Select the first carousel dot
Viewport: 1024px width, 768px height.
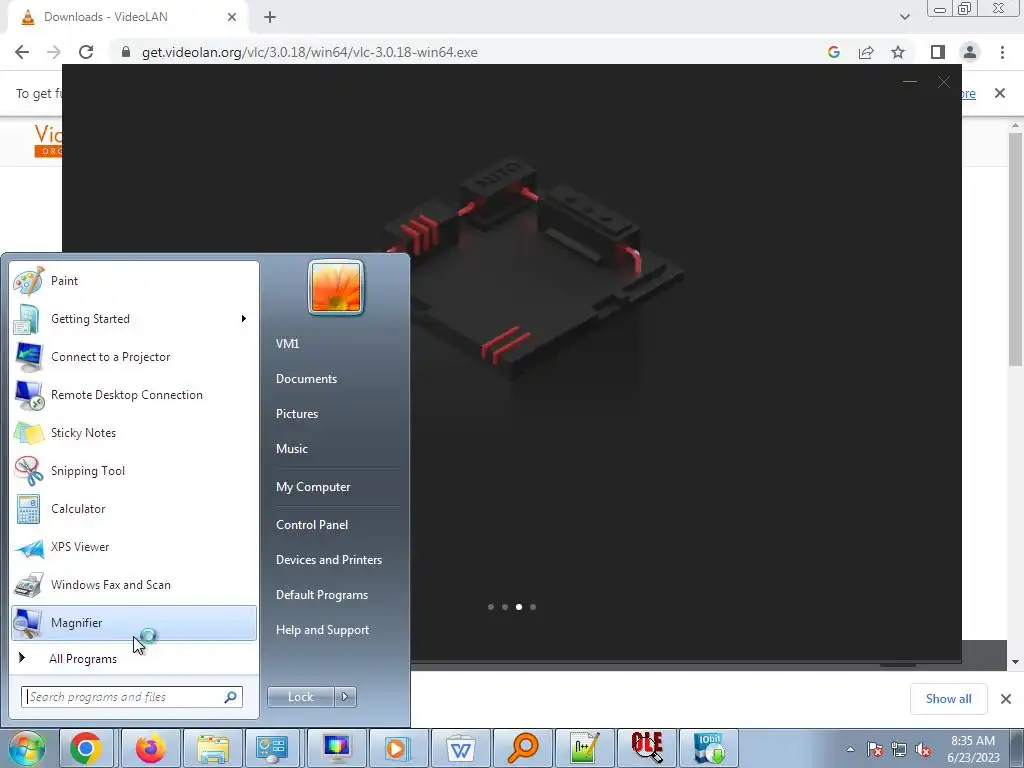[x=491, y=607]
